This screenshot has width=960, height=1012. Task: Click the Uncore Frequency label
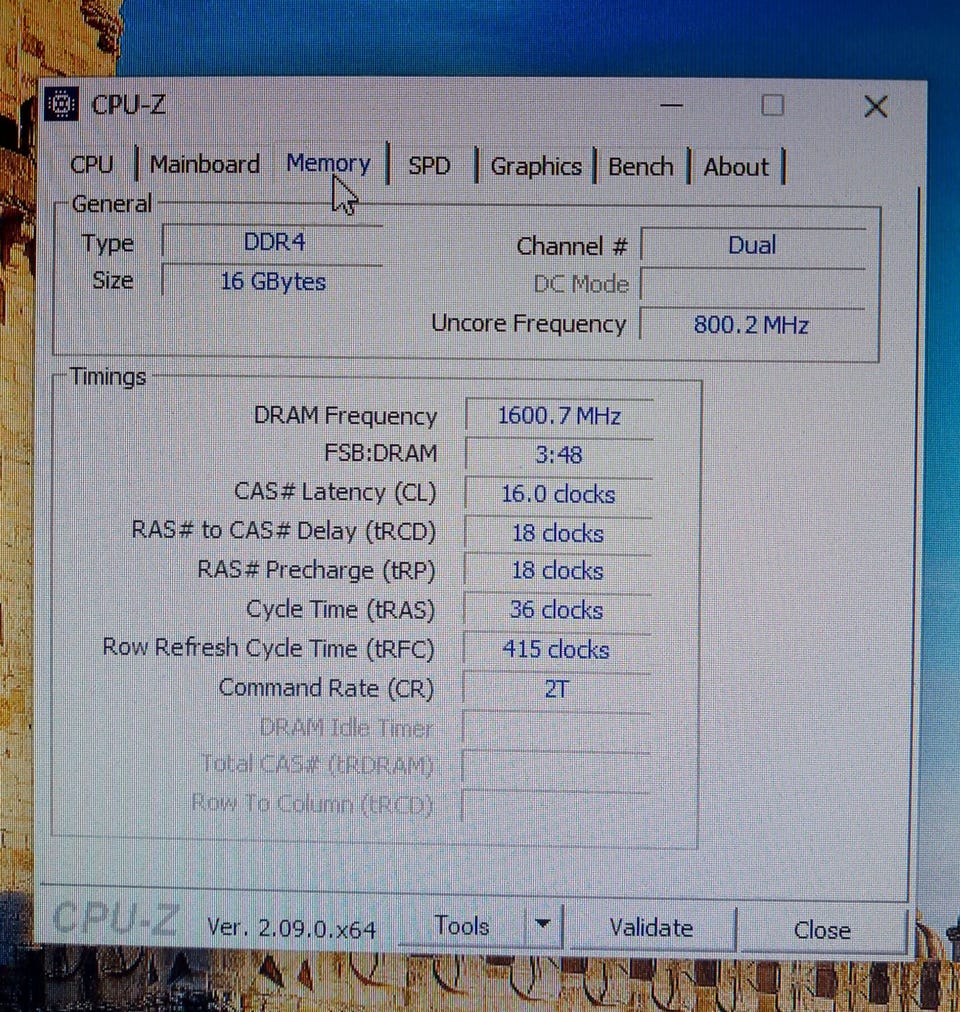click(529, 323)
